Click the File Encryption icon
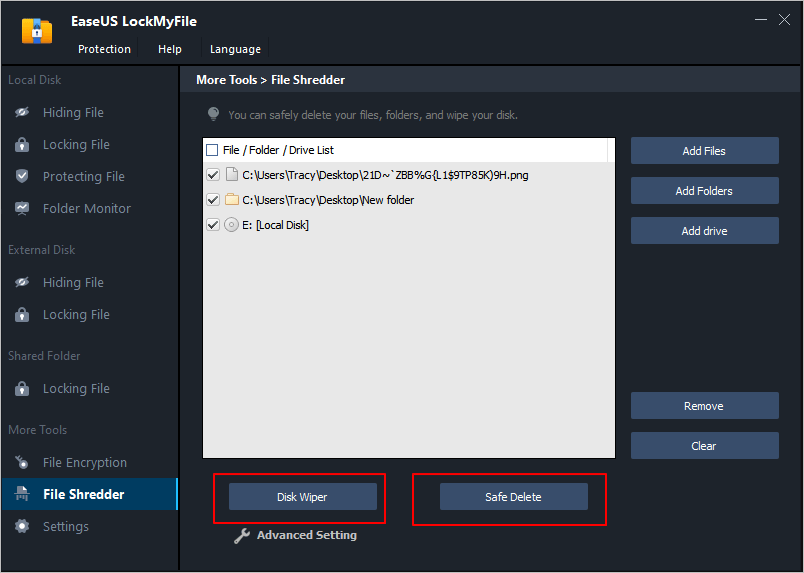 (x=22, y=463)
